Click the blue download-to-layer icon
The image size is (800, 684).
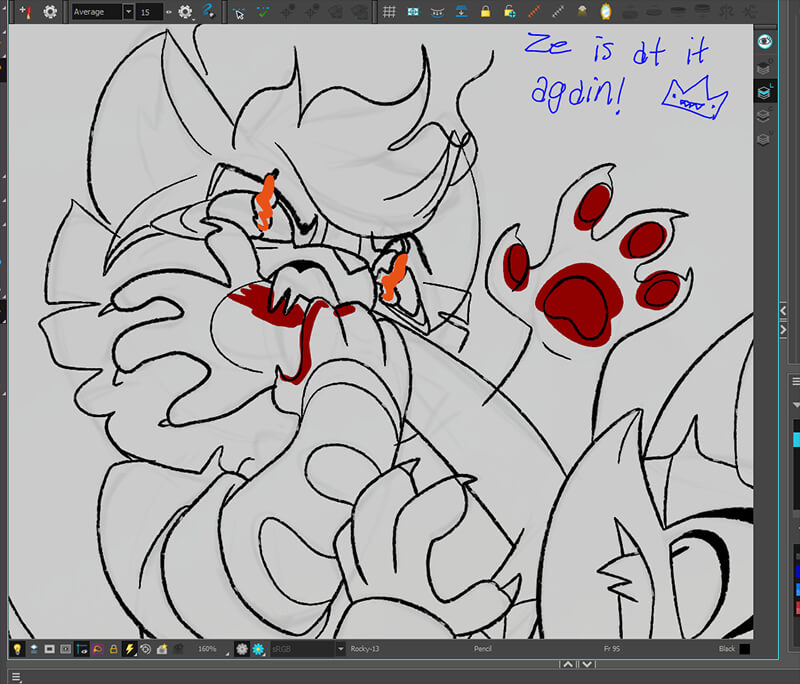coord(462,11)
